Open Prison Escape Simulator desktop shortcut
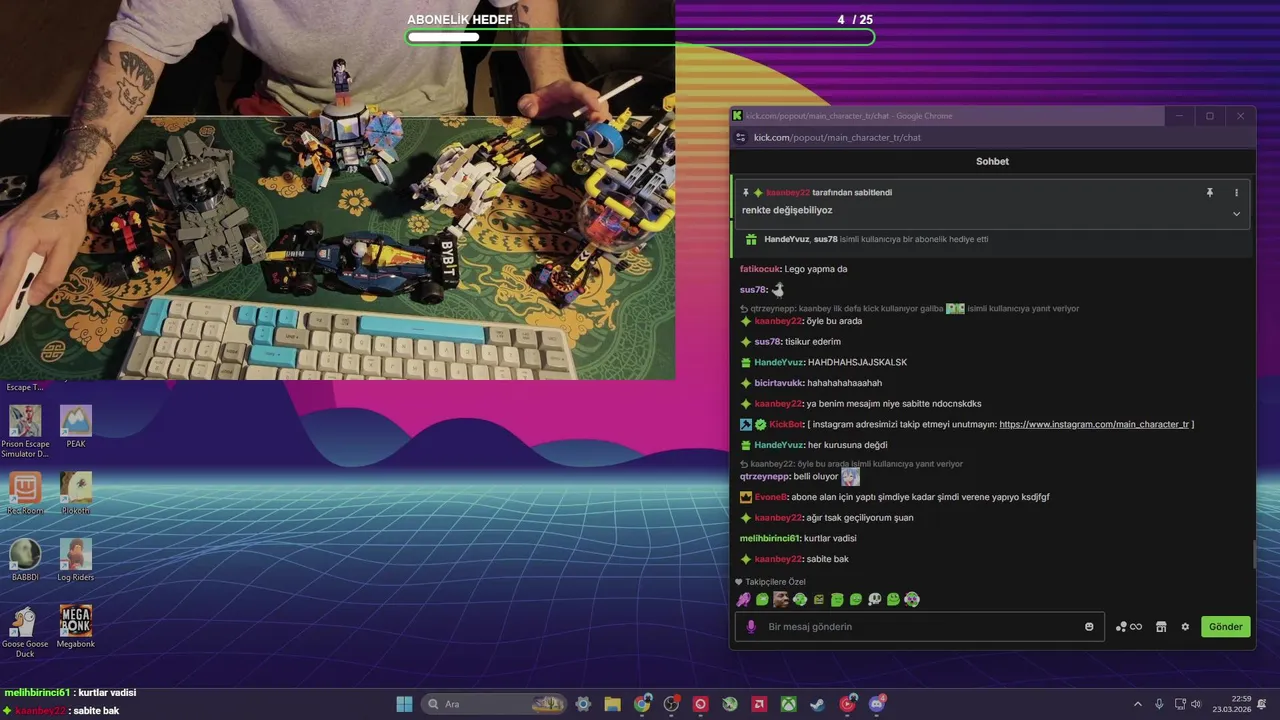The width and height of the screenshot is (1280, 720). point(25,431)
